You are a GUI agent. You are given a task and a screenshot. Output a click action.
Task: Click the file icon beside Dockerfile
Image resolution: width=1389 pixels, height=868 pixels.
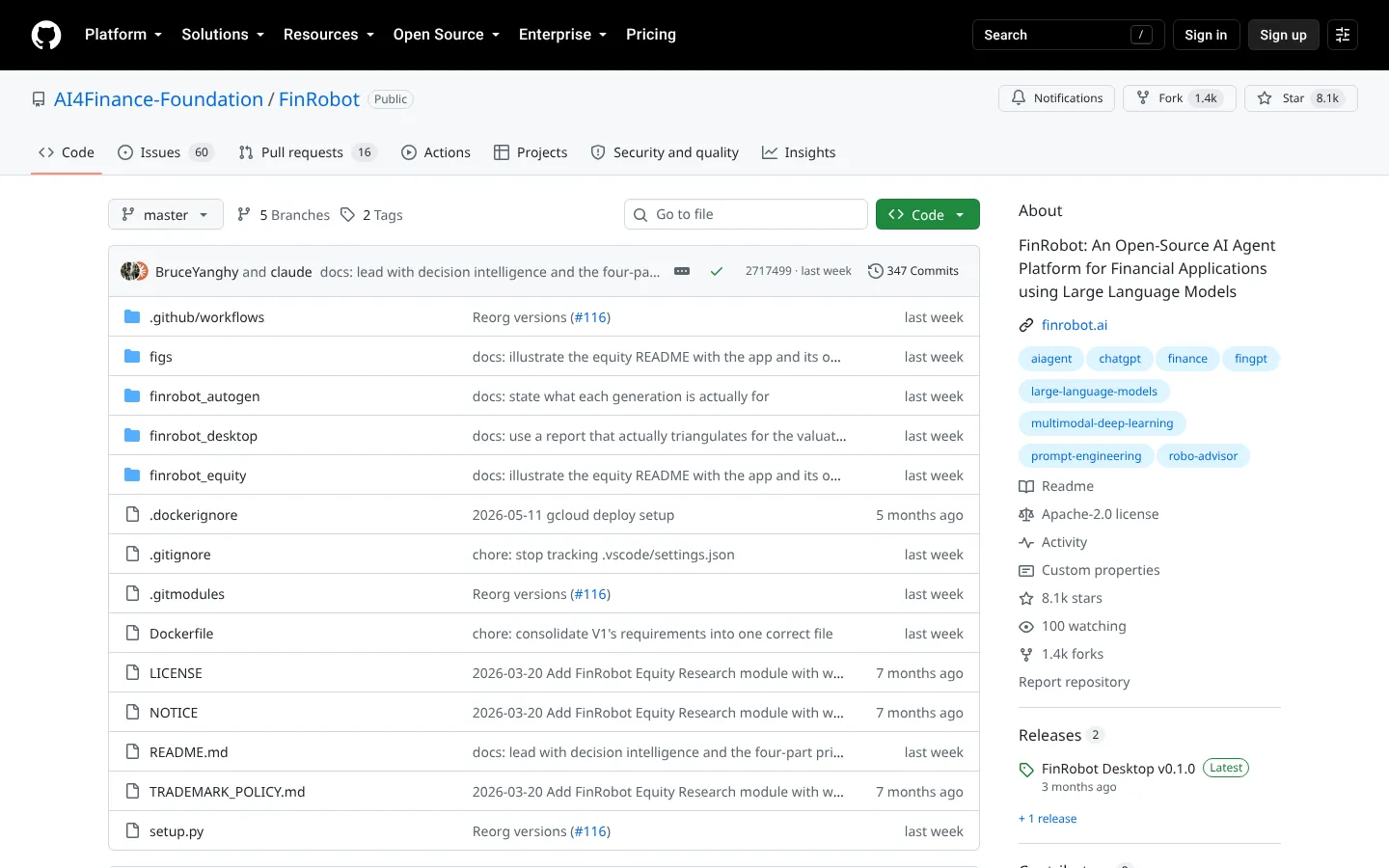point(132,634)
